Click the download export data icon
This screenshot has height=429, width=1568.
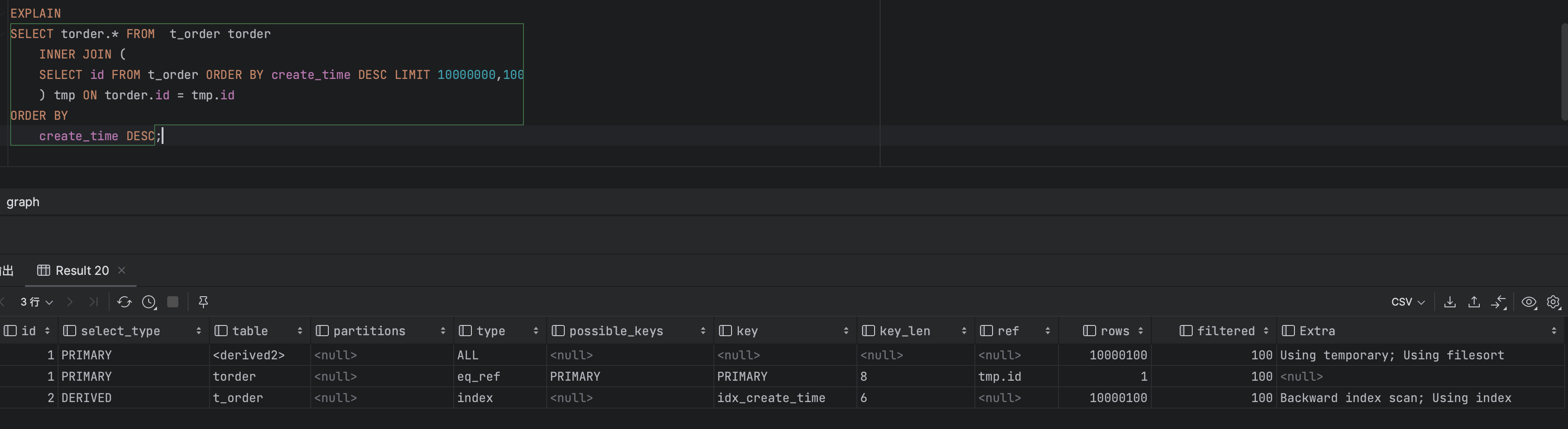pyautogui.click(x=1450, y=302)
